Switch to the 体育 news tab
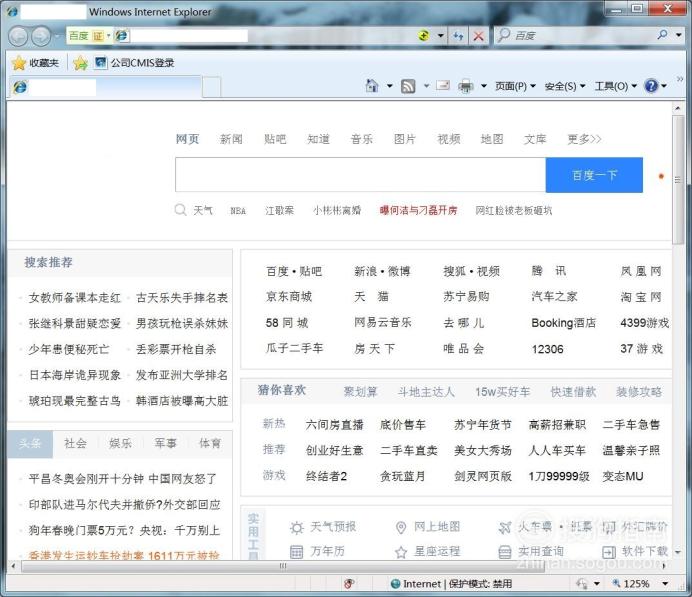 click(210, 443)
